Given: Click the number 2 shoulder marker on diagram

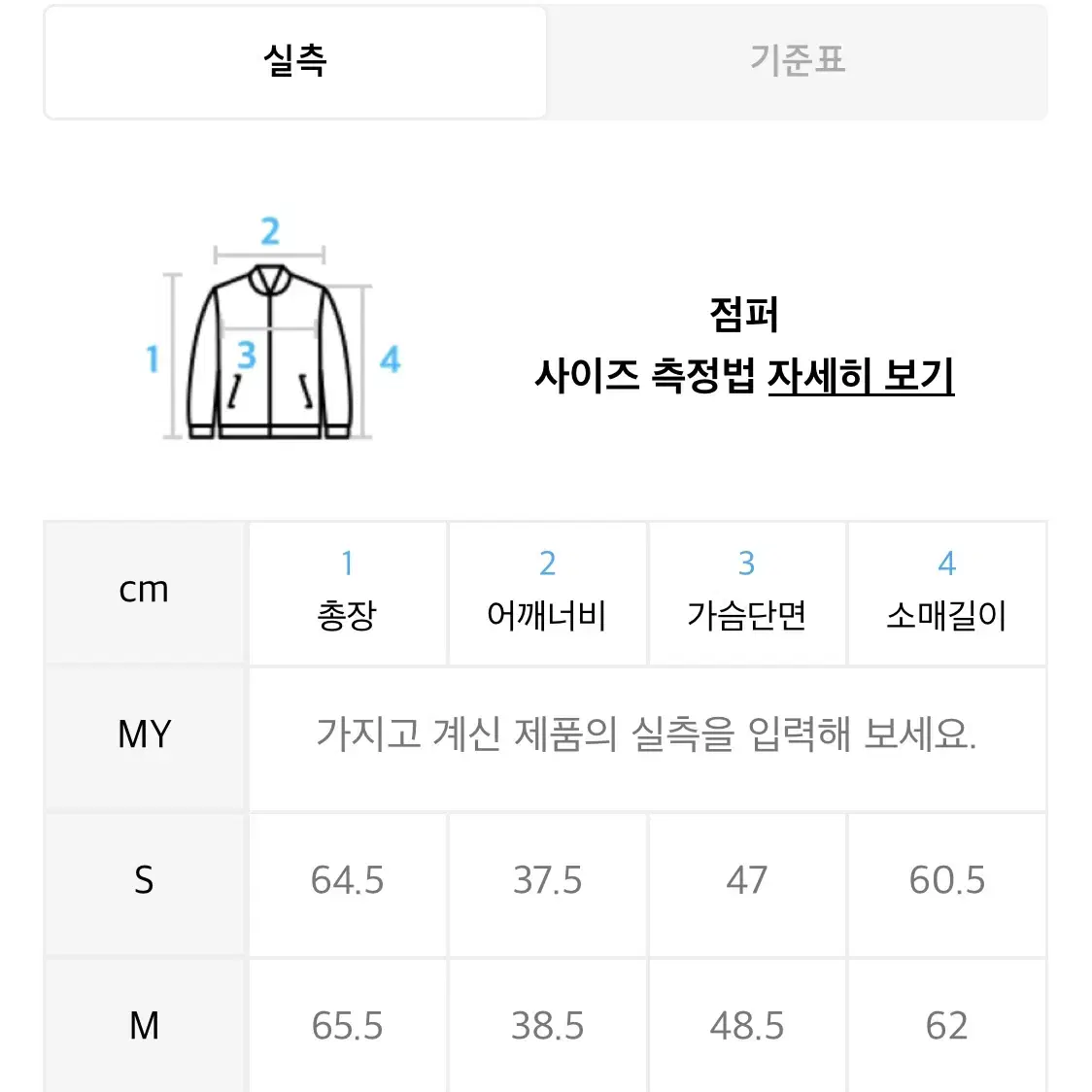Looking at the screenshot, I should pyautogui.click(x=270, y=230).
